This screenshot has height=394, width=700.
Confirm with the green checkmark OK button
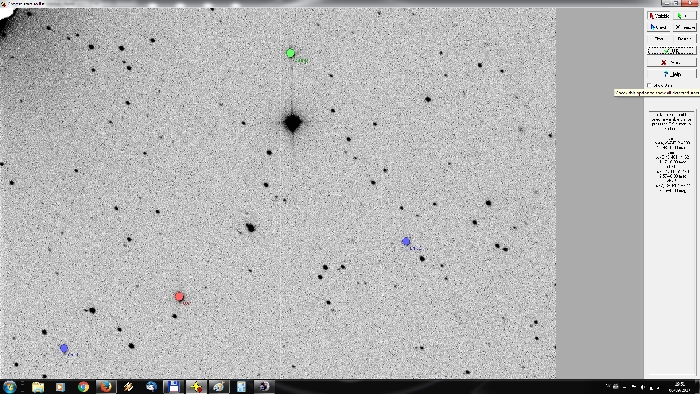671,51
